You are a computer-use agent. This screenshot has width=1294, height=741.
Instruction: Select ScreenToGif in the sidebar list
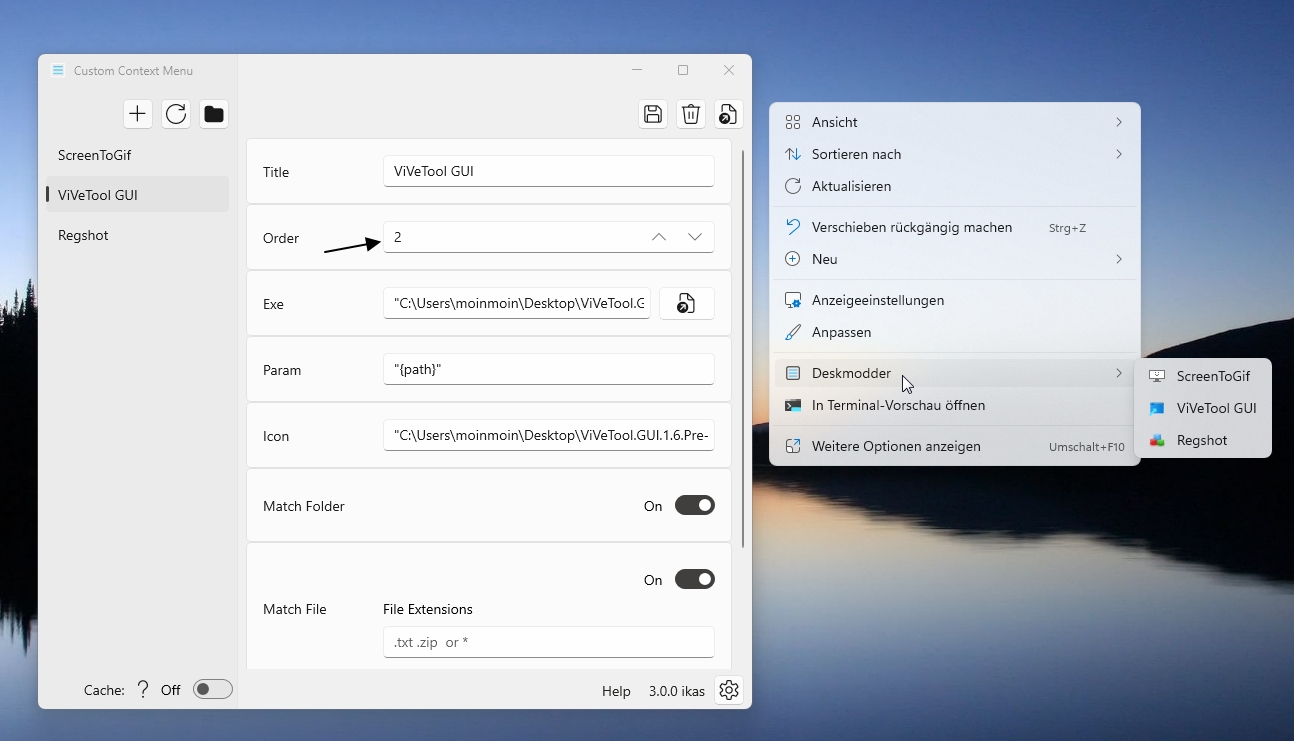tap(137, 155)
